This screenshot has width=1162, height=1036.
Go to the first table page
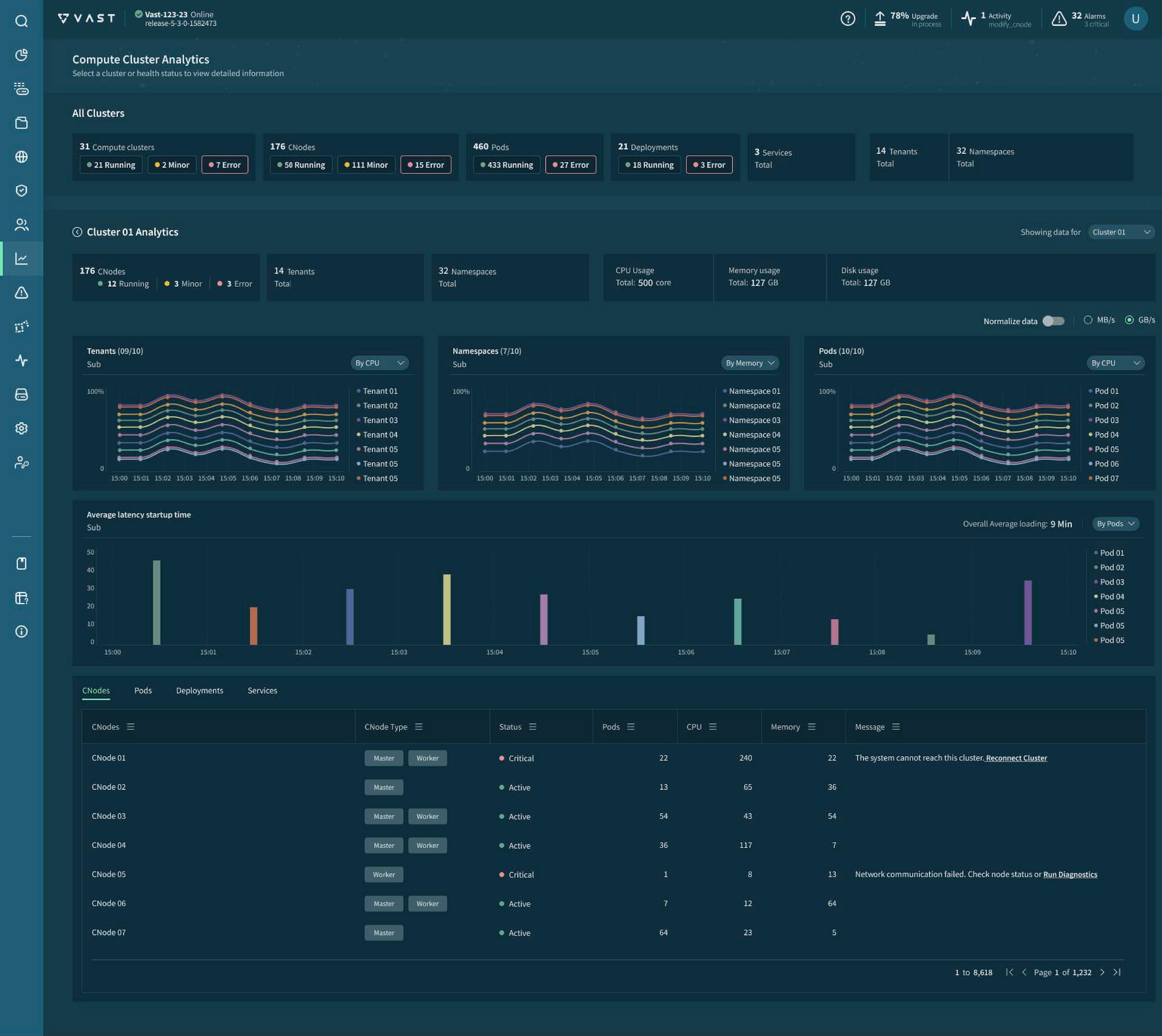tap(1009, 972)
